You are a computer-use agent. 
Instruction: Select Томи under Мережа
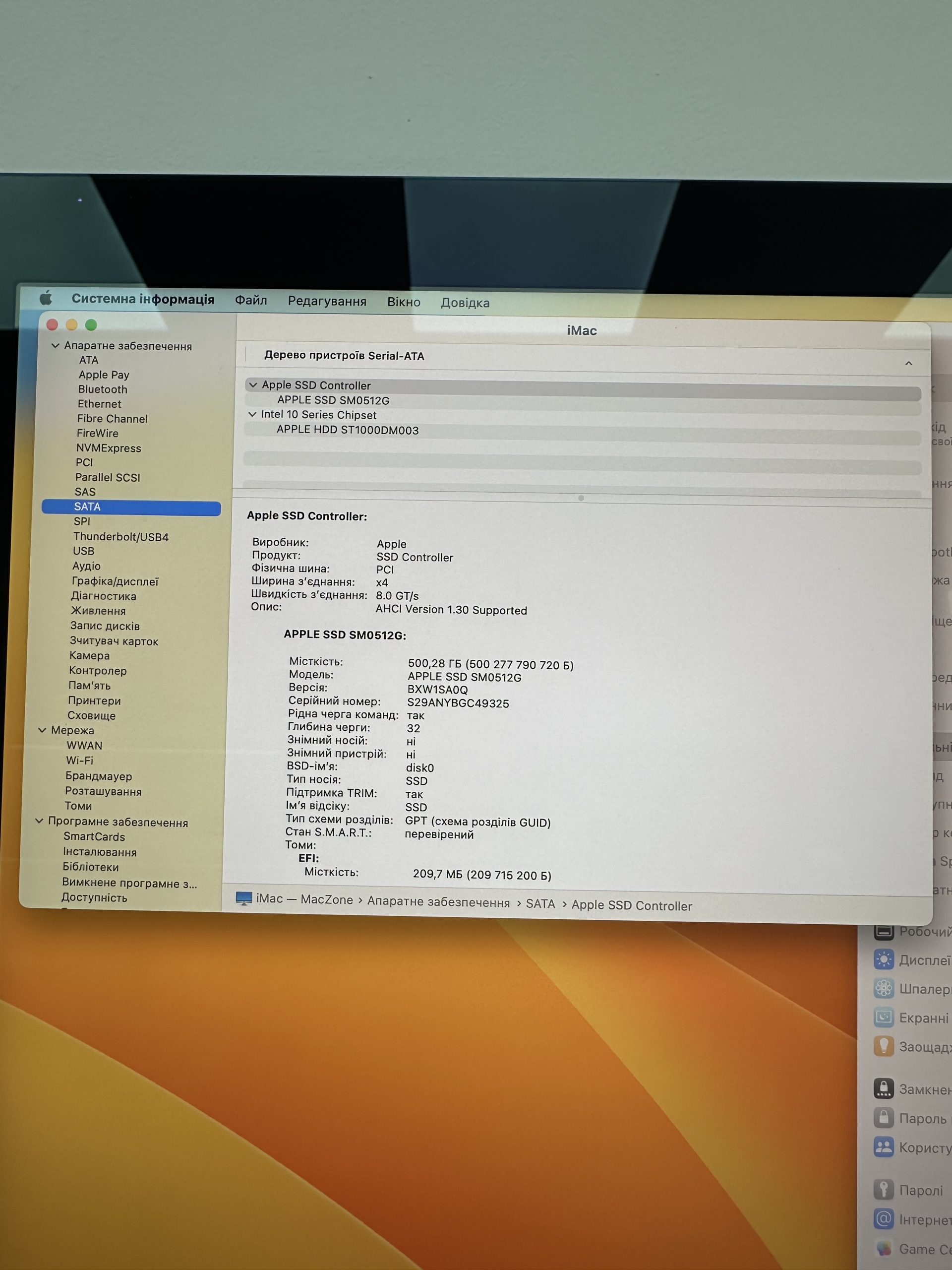point(78,806)
